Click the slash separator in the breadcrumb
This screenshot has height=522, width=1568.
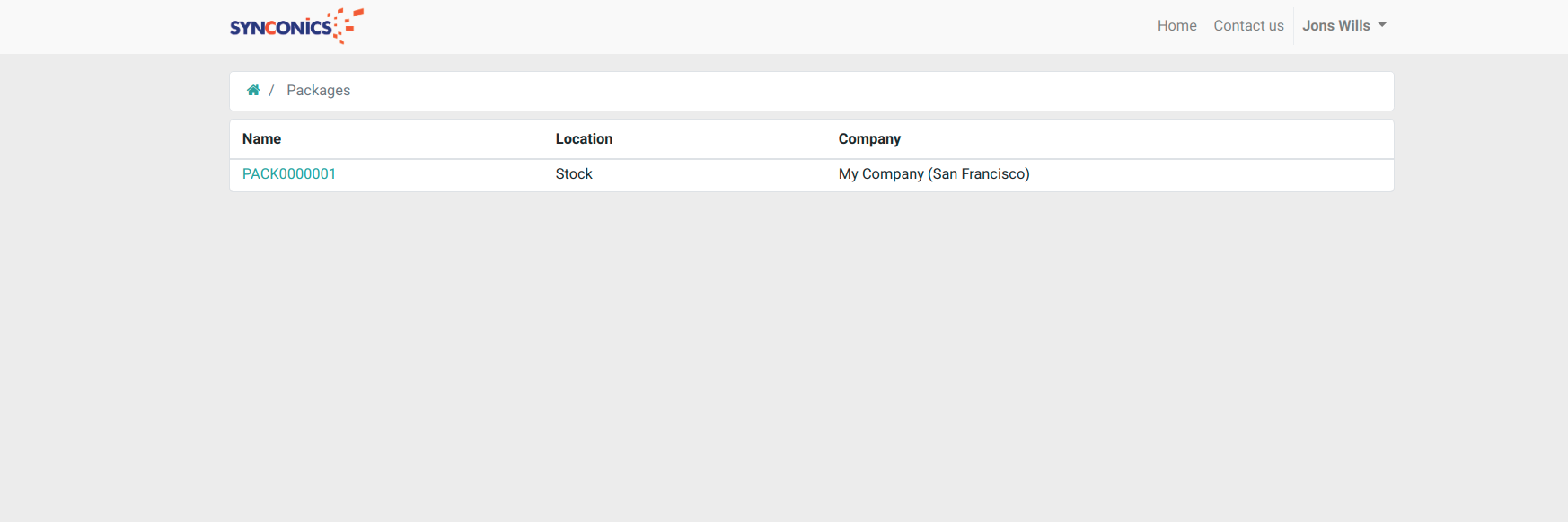coord(271,91)
